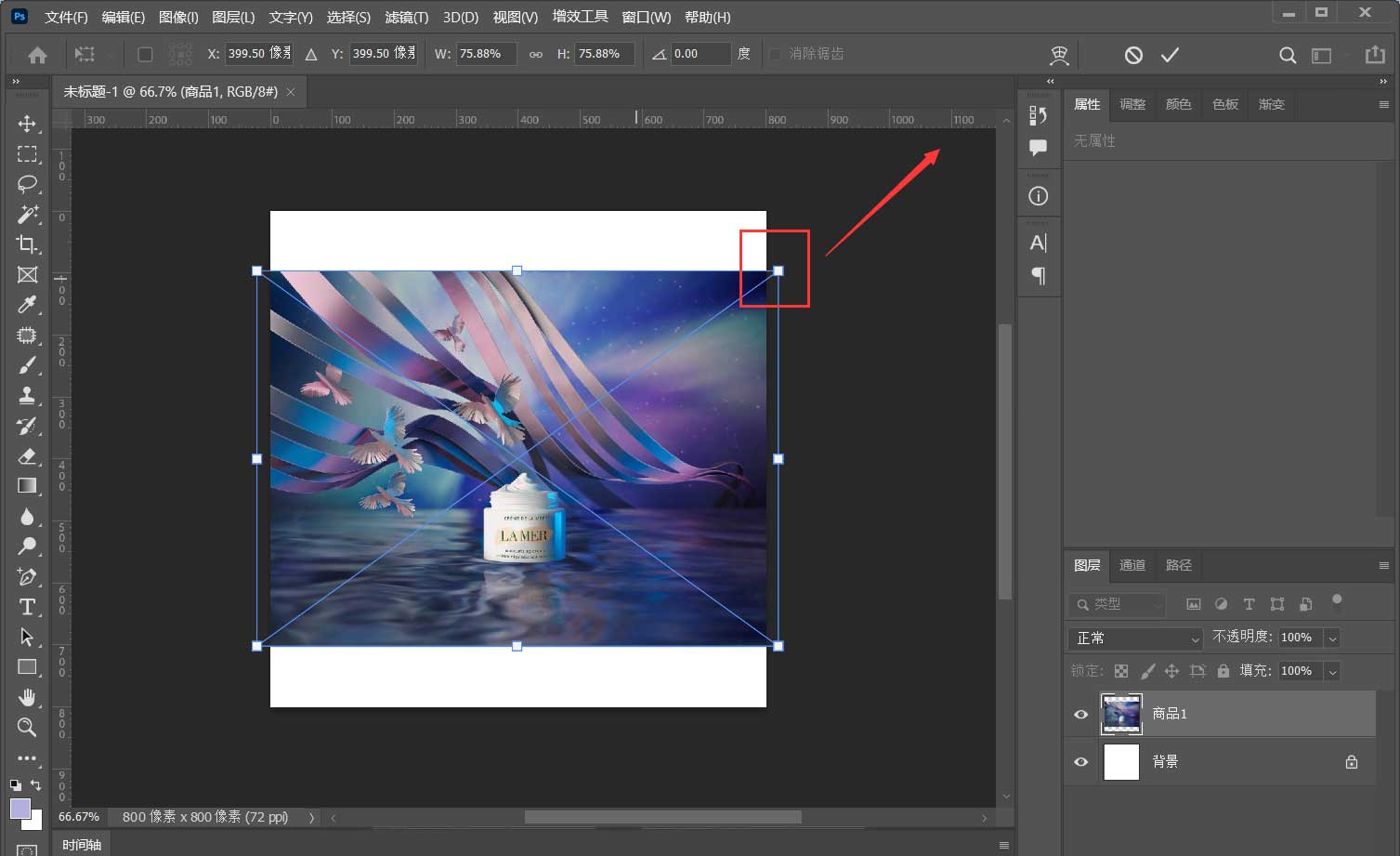1400x856 pixels.
Task: Expand the opacity 不透明度 dropdown arrow
Action: pyautogui.click(x=1332, y=638)
